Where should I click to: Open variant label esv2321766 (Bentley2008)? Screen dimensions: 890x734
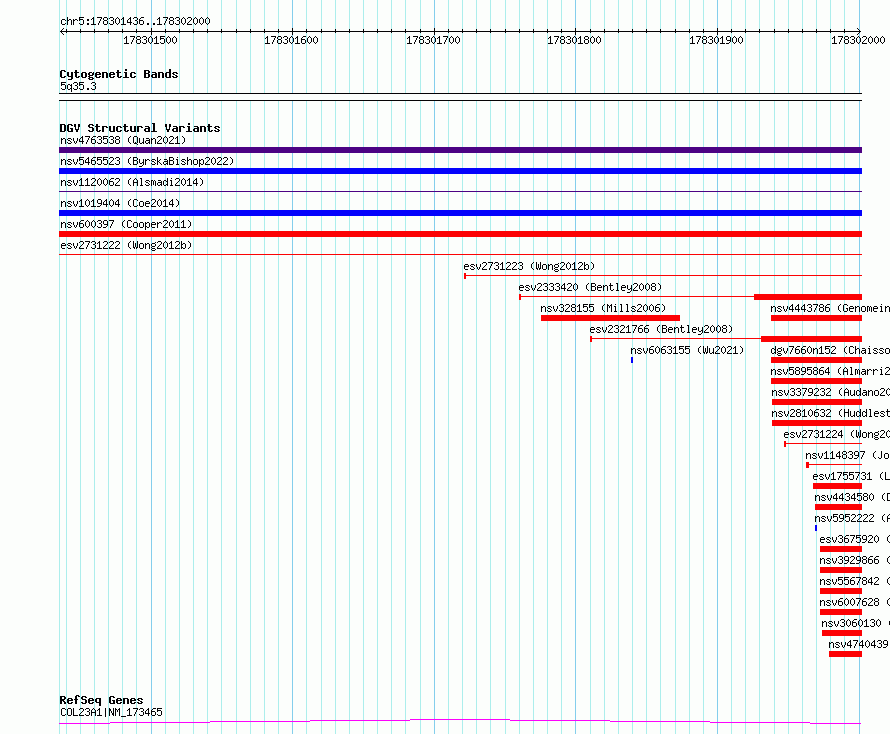(x=661, y=329)
